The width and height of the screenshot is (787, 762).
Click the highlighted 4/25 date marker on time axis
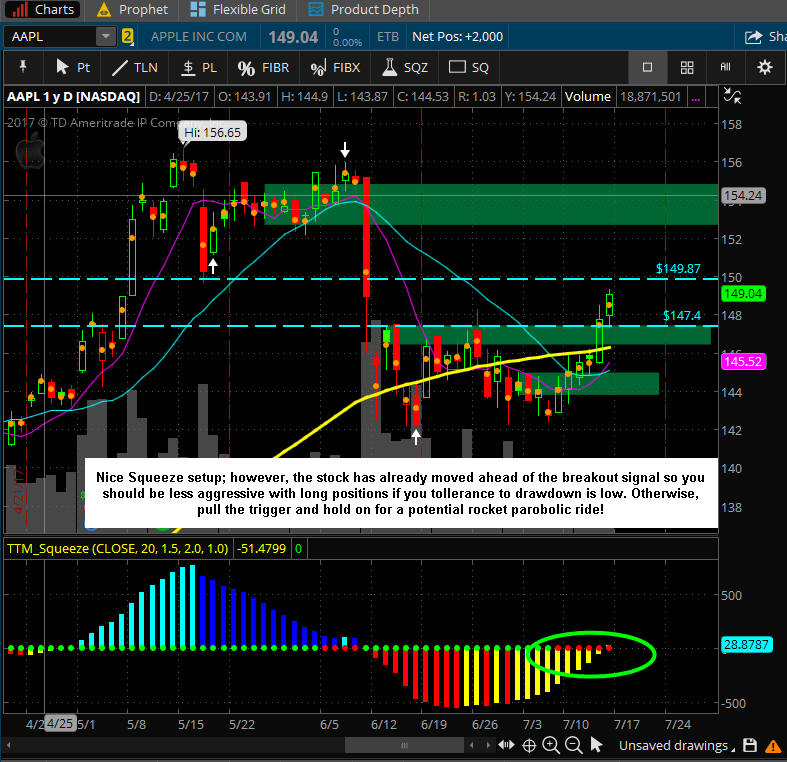[x=60, y=724]
